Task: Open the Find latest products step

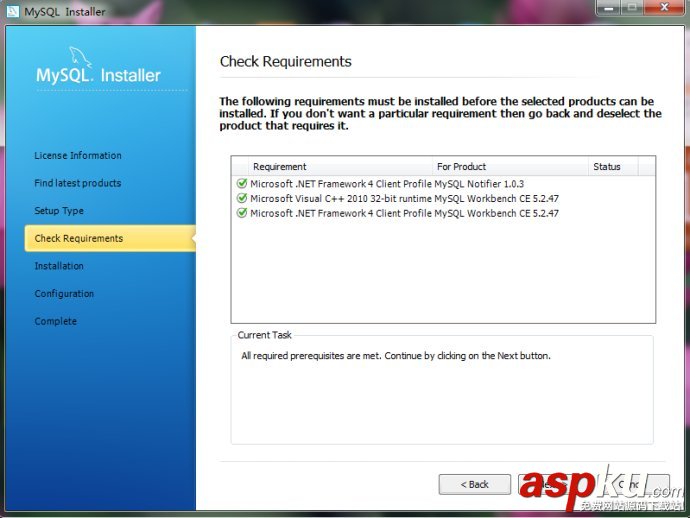Action: click(x=78, y=183)
